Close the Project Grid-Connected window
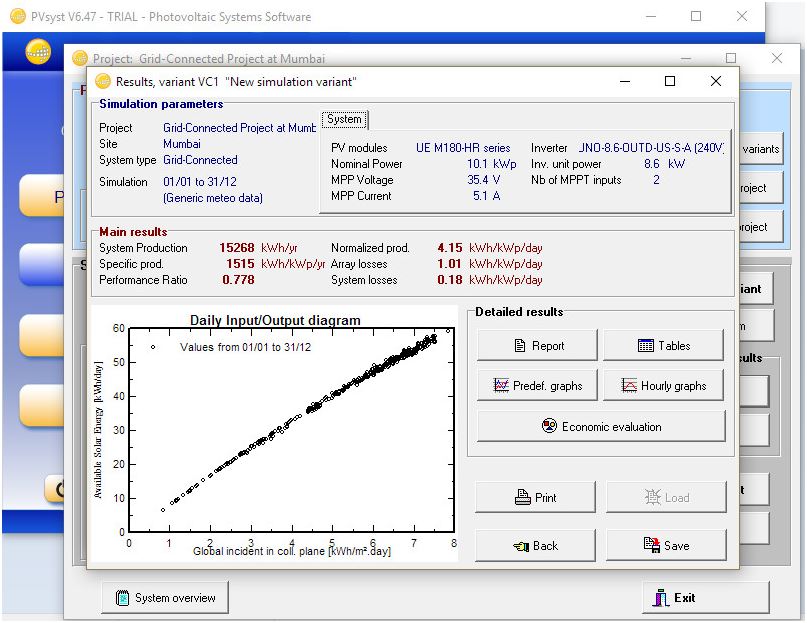807x623 pixels. [776, 58]
